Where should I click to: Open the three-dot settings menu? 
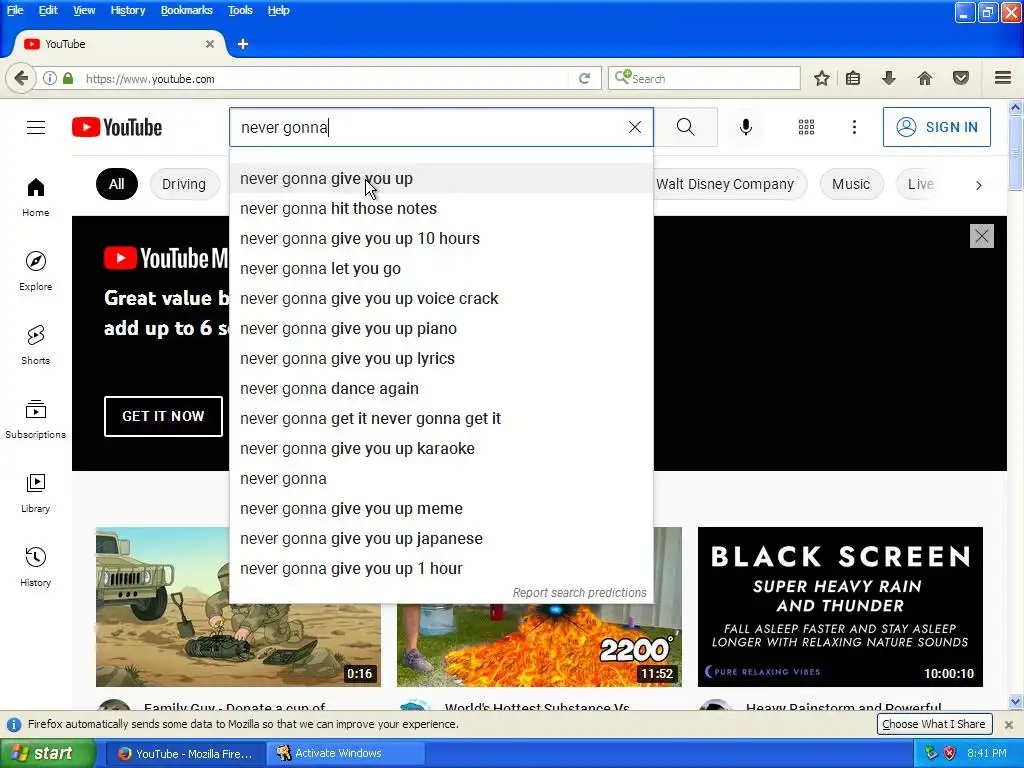click(854, 127)
